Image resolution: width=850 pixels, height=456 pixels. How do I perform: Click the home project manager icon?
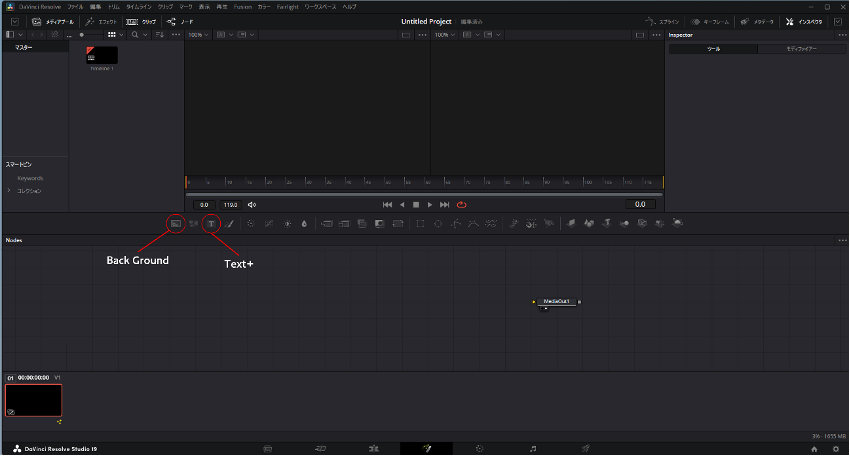tap(814, 448)
